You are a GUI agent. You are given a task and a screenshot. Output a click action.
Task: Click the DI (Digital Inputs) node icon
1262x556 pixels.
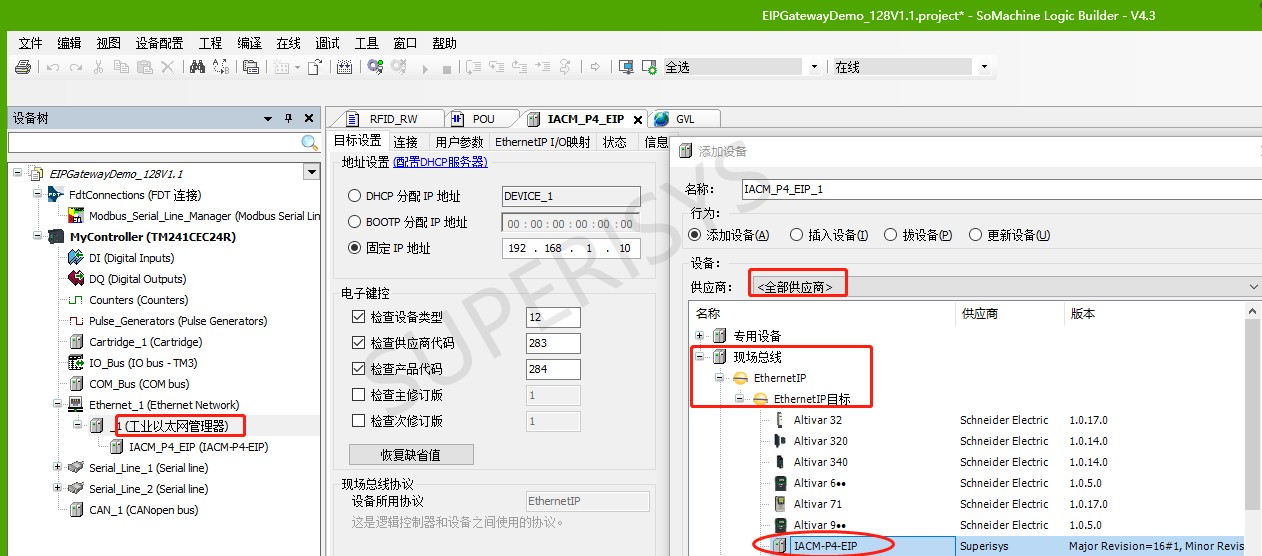tap(76, 258)
